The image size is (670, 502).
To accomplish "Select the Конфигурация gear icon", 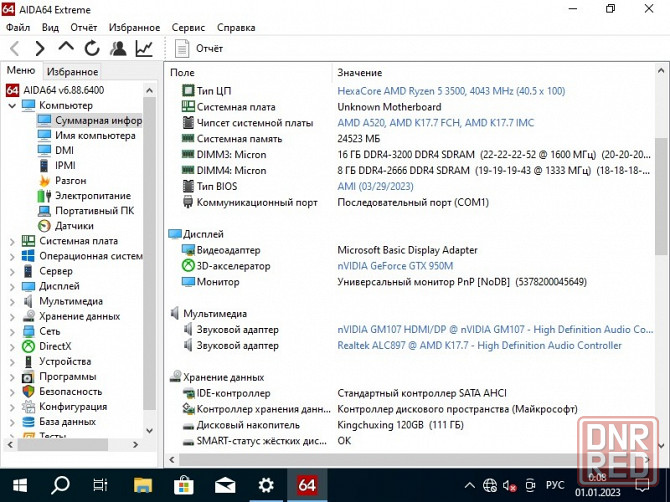I will tap(28, 407).
